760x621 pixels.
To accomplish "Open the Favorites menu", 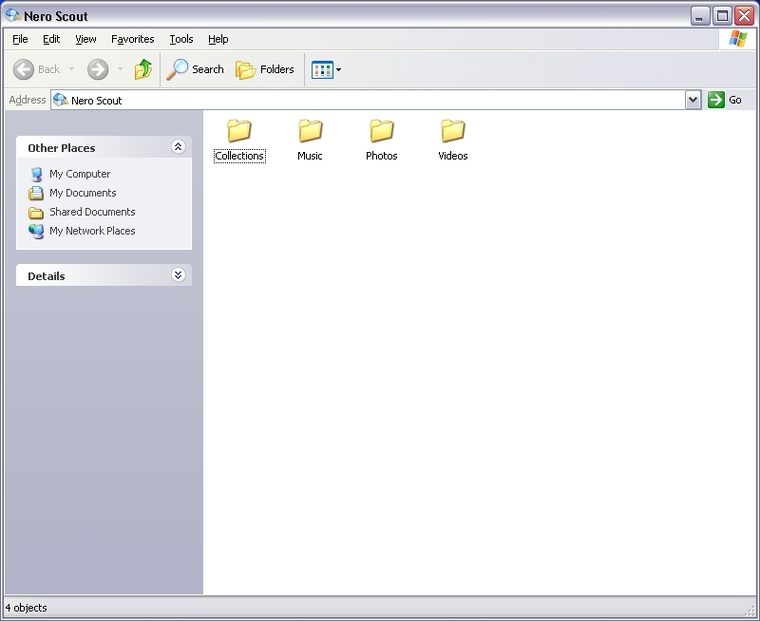I will (x=132, y=39).
